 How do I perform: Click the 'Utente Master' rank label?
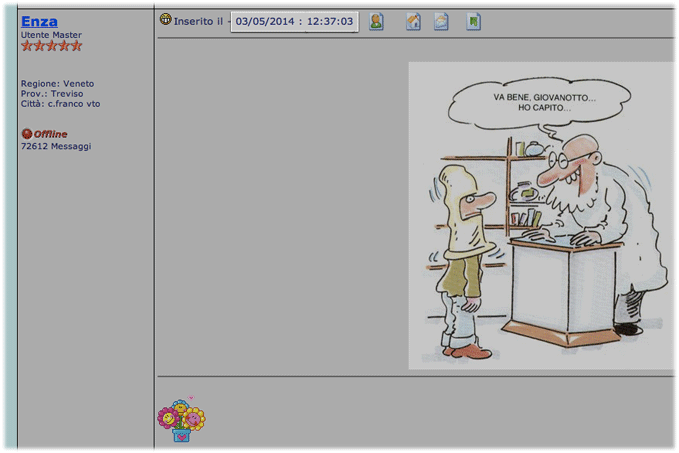51,35
